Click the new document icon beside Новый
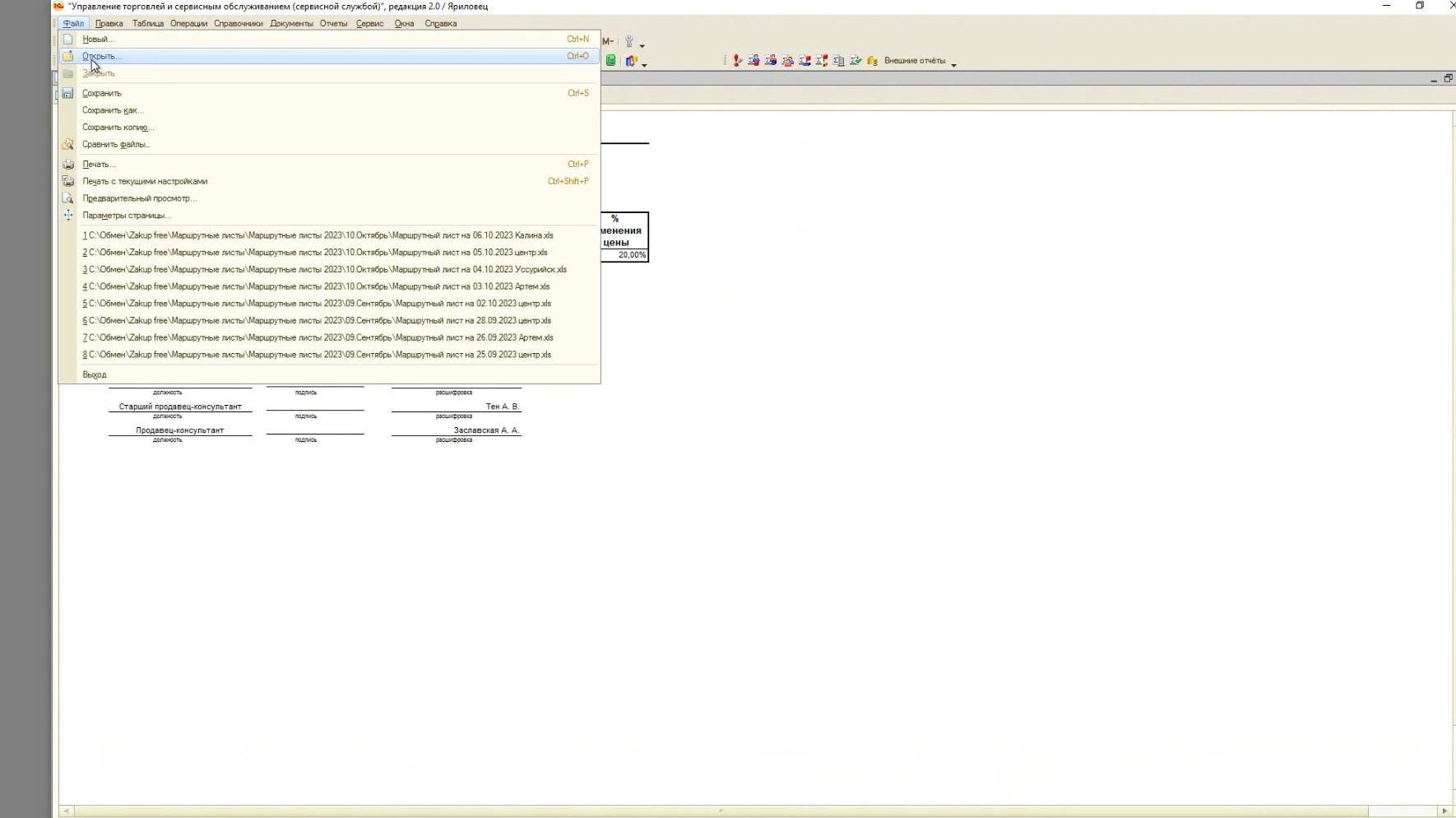This screenshot has width=1456, height=818. (x=68, y=39)
